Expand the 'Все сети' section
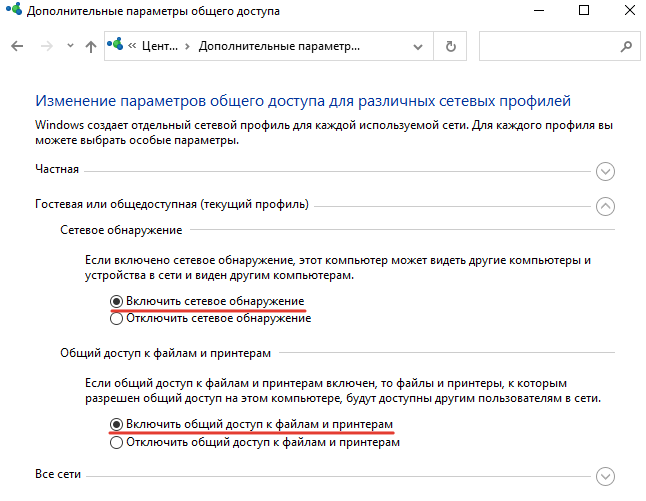Screen dimensions: 646x501 pyautogui.click(x=605, y=476)
